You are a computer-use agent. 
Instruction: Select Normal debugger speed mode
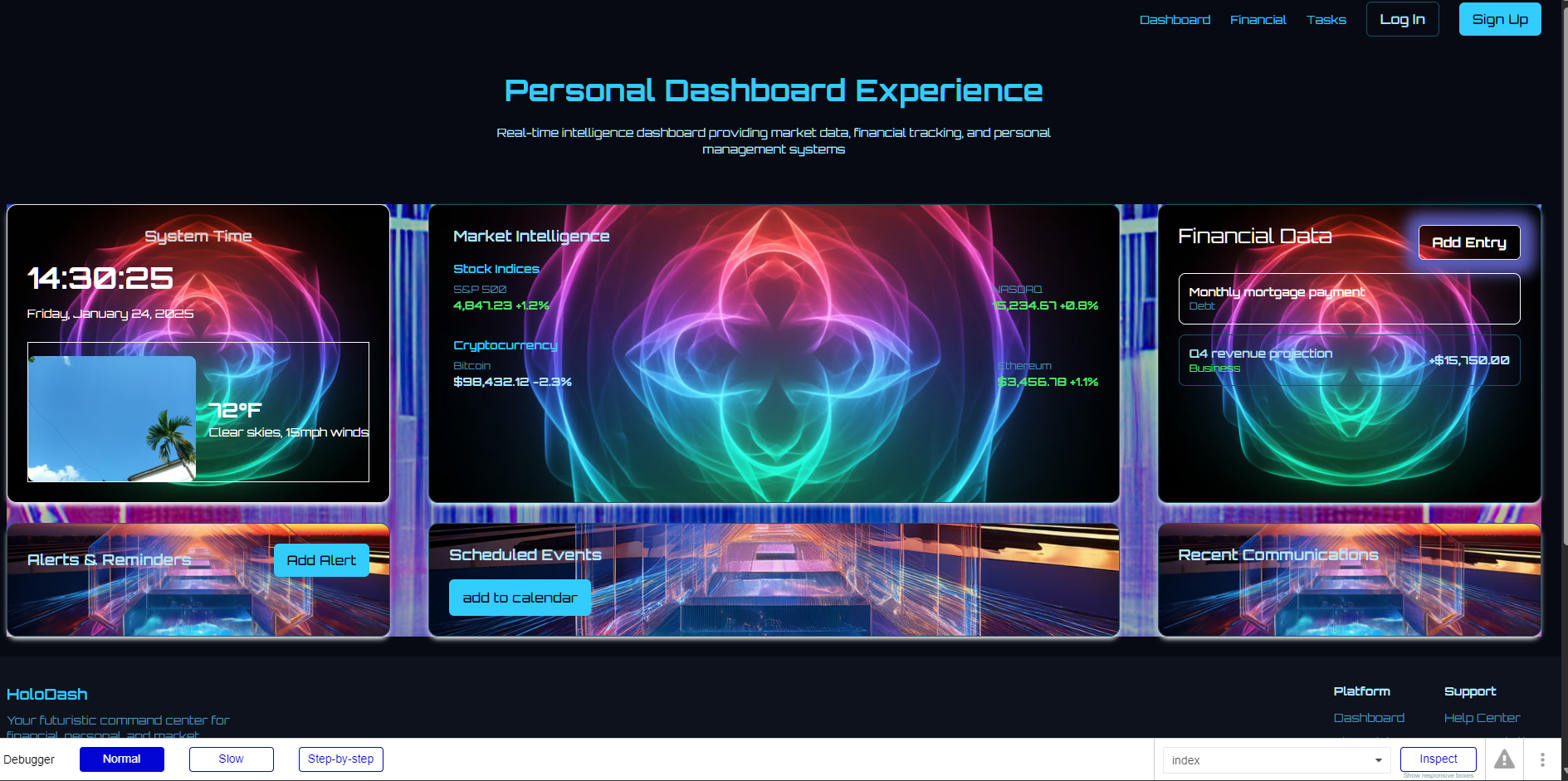[122, 759]
